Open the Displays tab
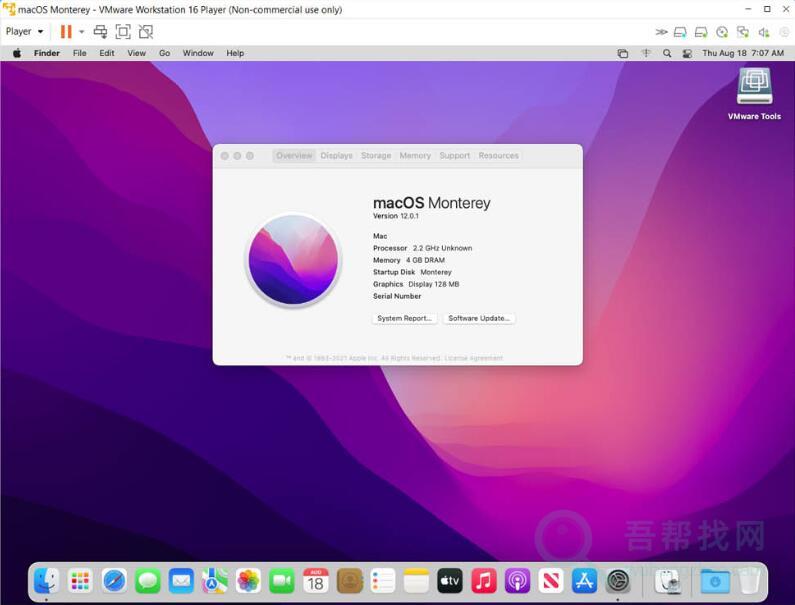Image resolution: width=795 pixels, height=605 pixels. 336,156
